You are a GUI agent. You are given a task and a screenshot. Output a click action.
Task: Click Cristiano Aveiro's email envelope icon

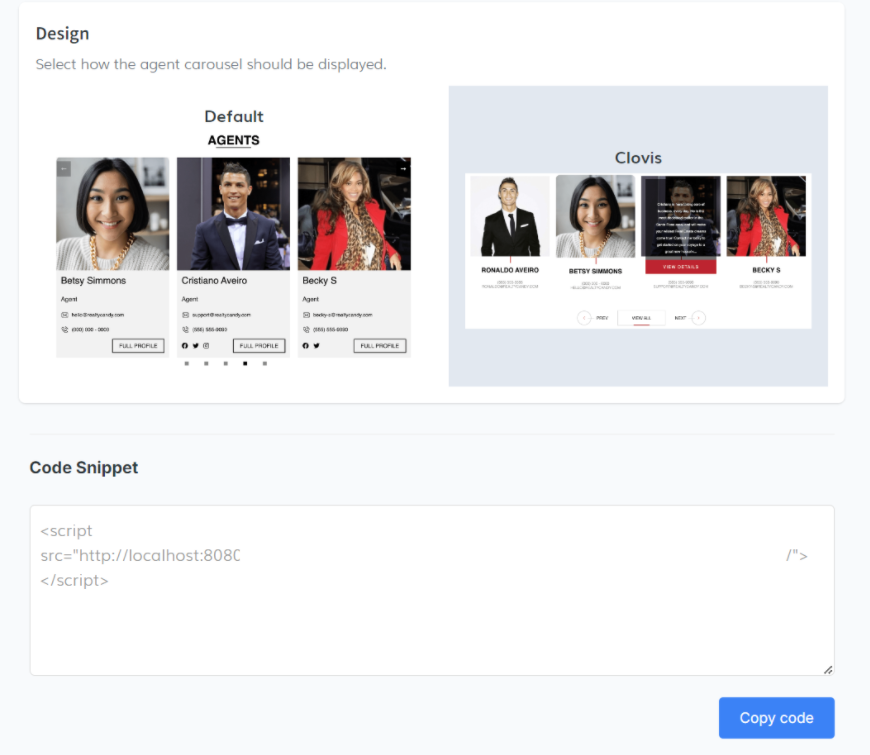coord(185,315)
